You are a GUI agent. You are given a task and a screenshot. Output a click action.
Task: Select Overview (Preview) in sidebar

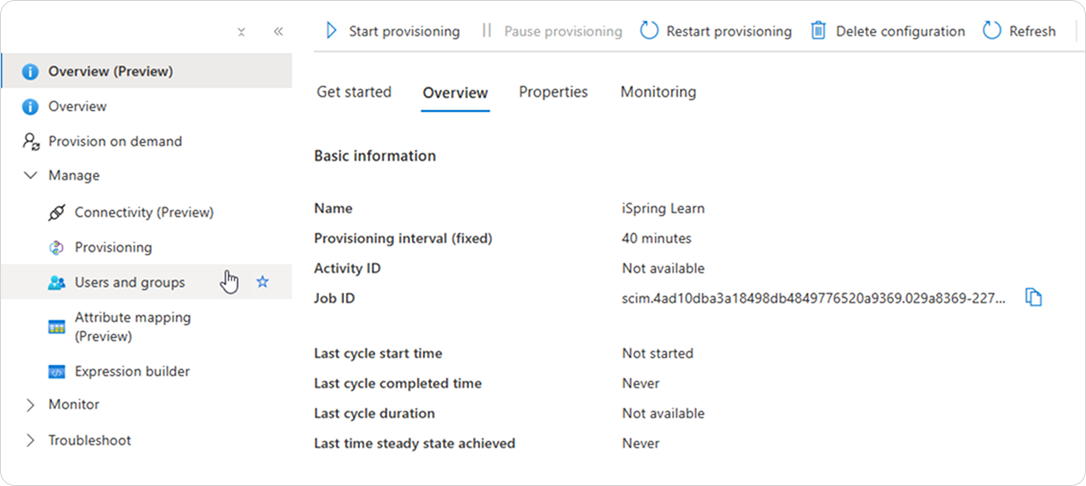click(146, 71)
